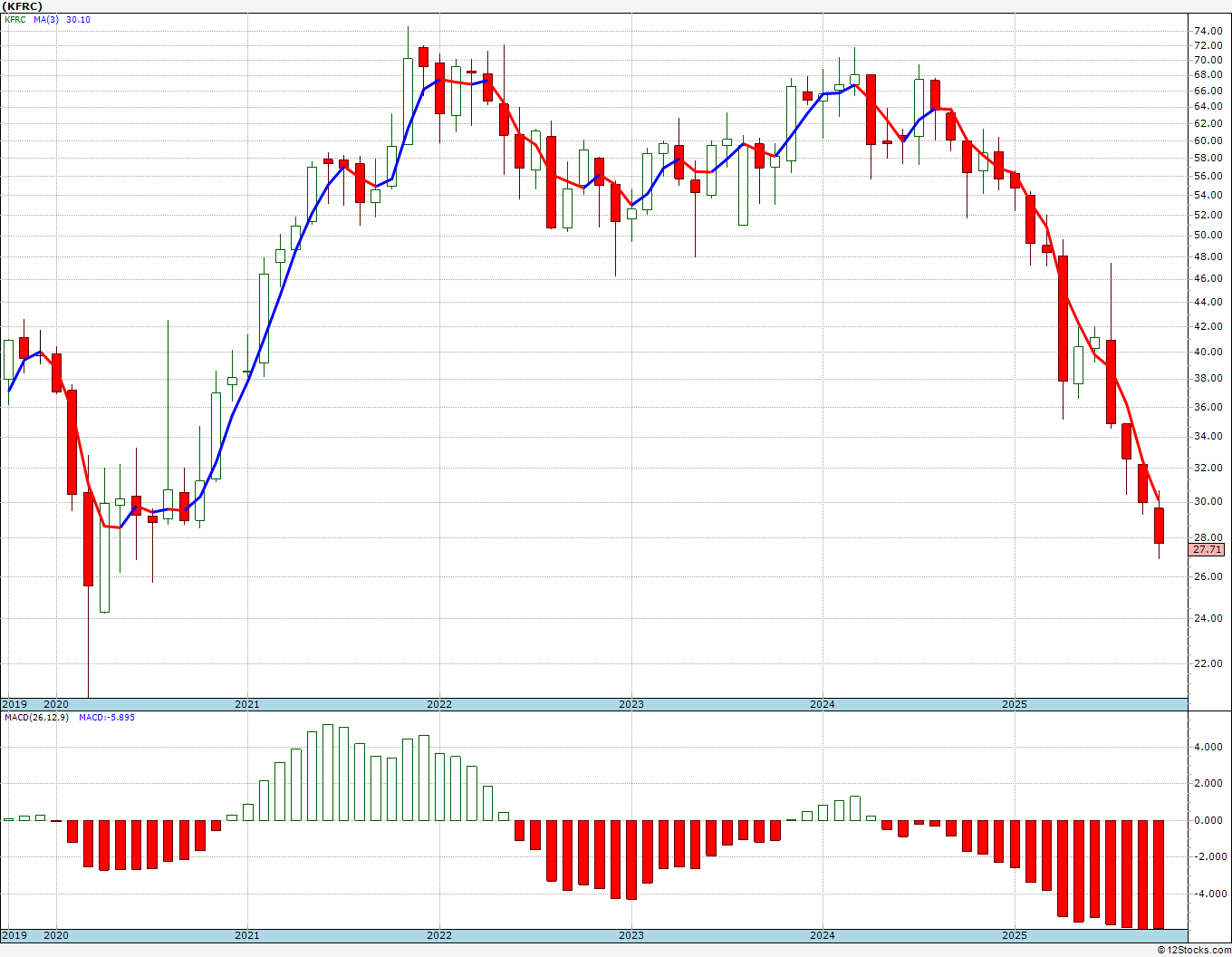Click 2019 on the MACD panel time axis
The width and height of the screenshot is (1232, 957).
14,935
